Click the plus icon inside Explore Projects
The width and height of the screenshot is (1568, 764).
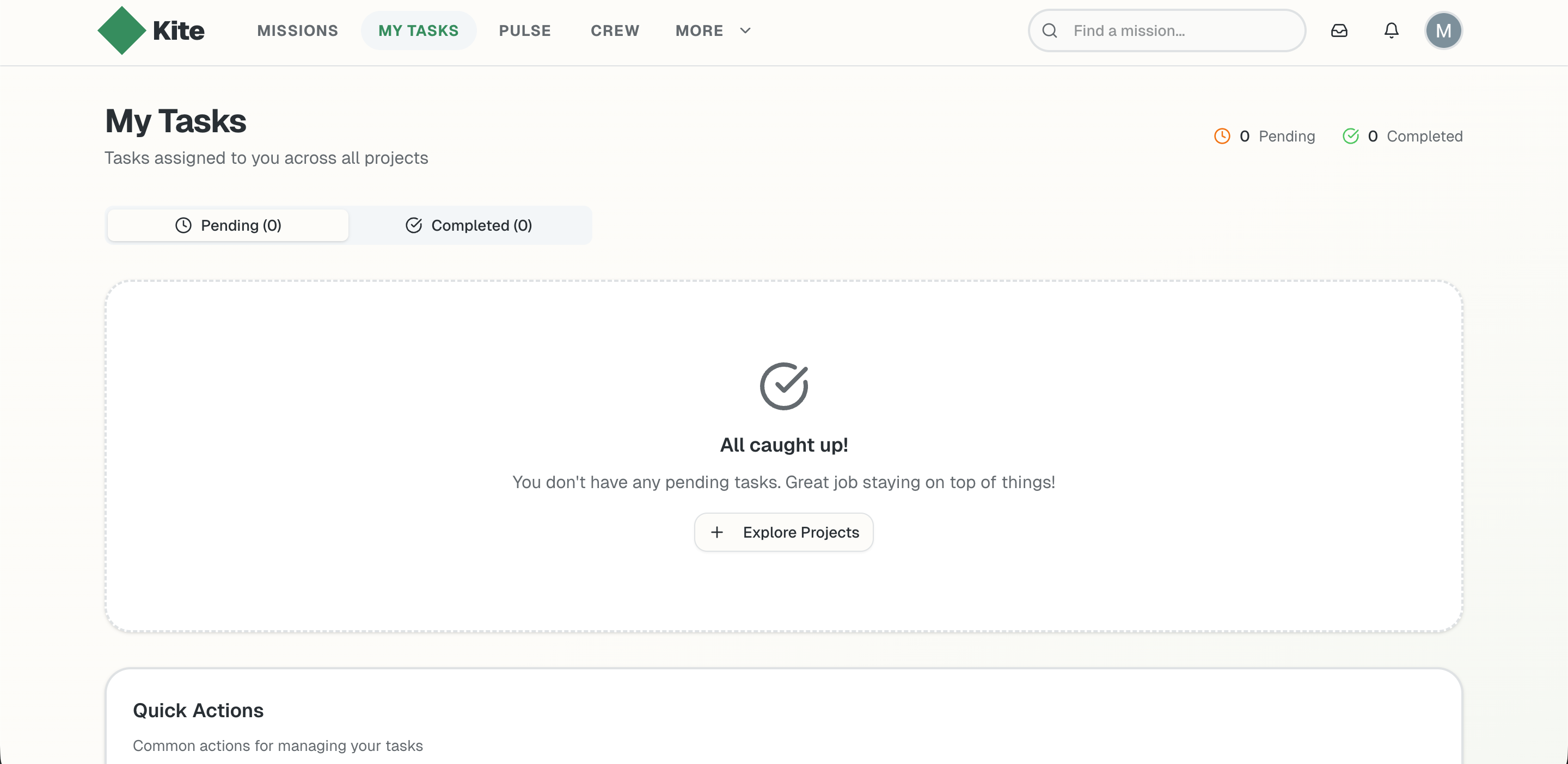pyautogui.click(x=717, y=532)
